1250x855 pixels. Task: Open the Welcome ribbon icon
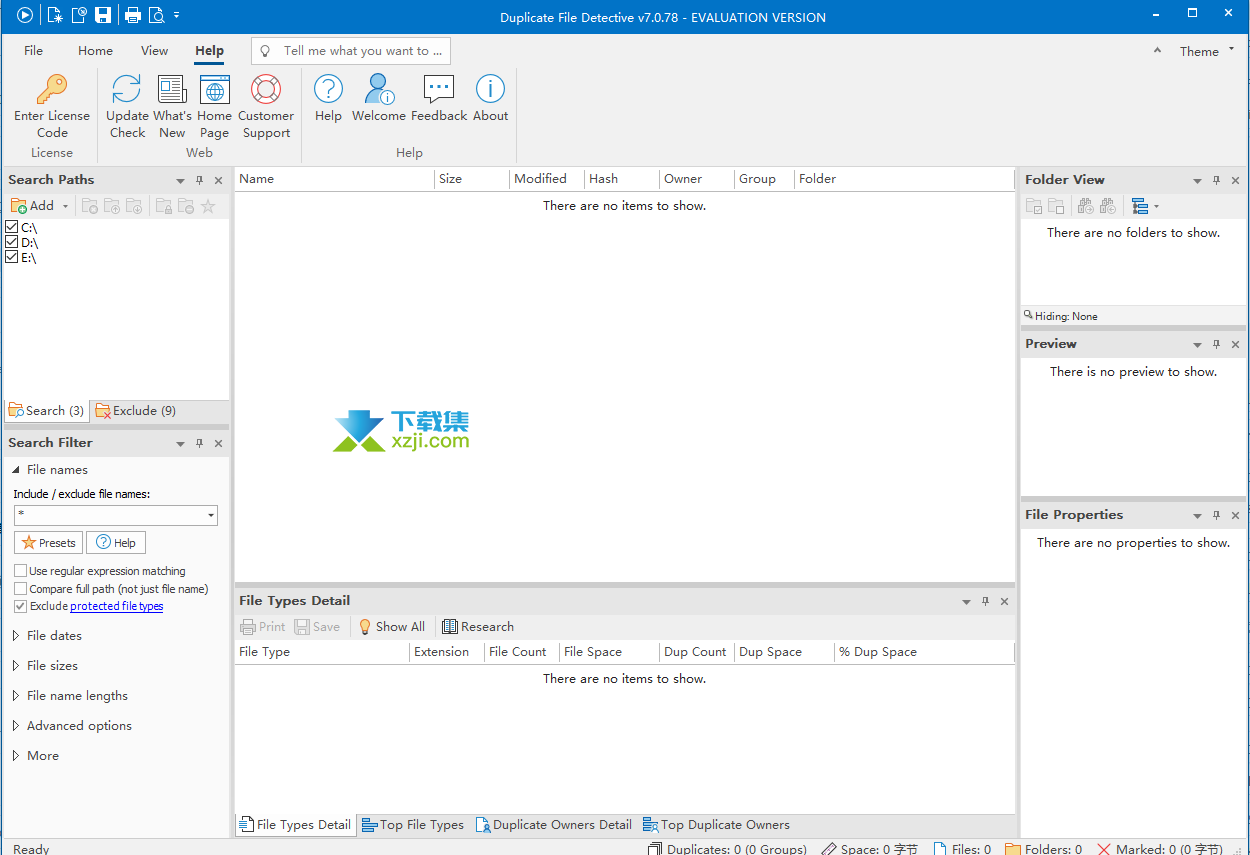point(379,98)
